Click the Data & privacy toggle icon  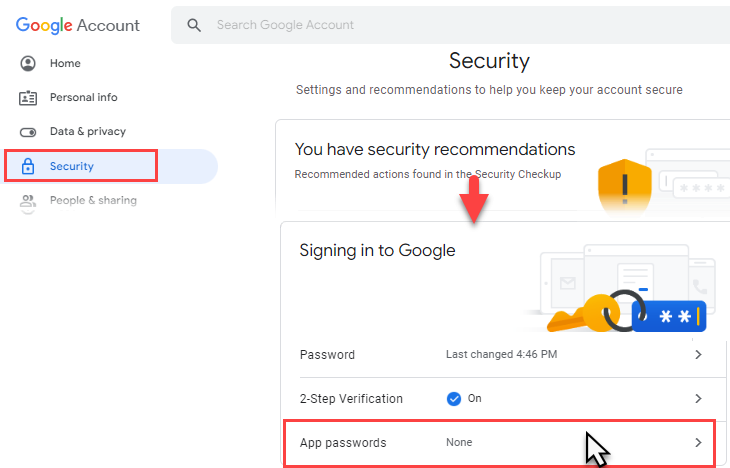click(x=28, y=132)
